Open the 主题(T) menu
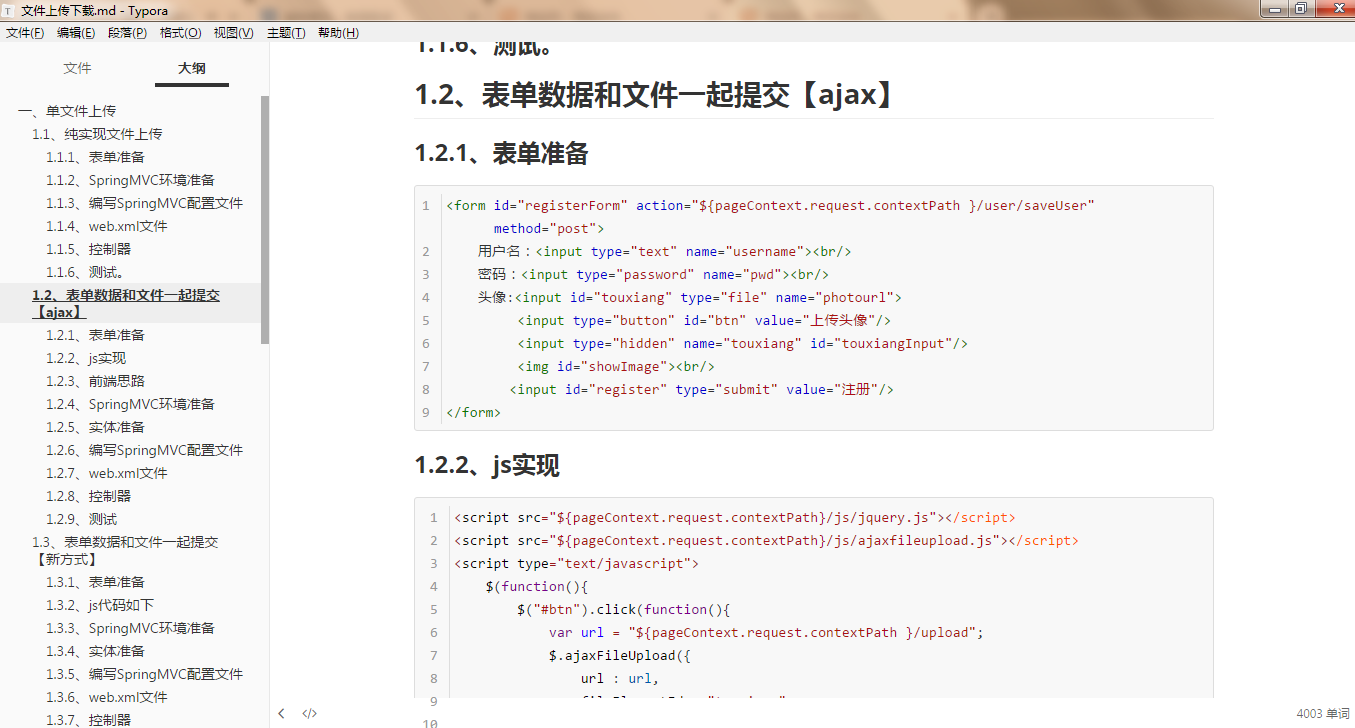The height and width of the screenshot is (728, 1355). [x=286, y=33]
